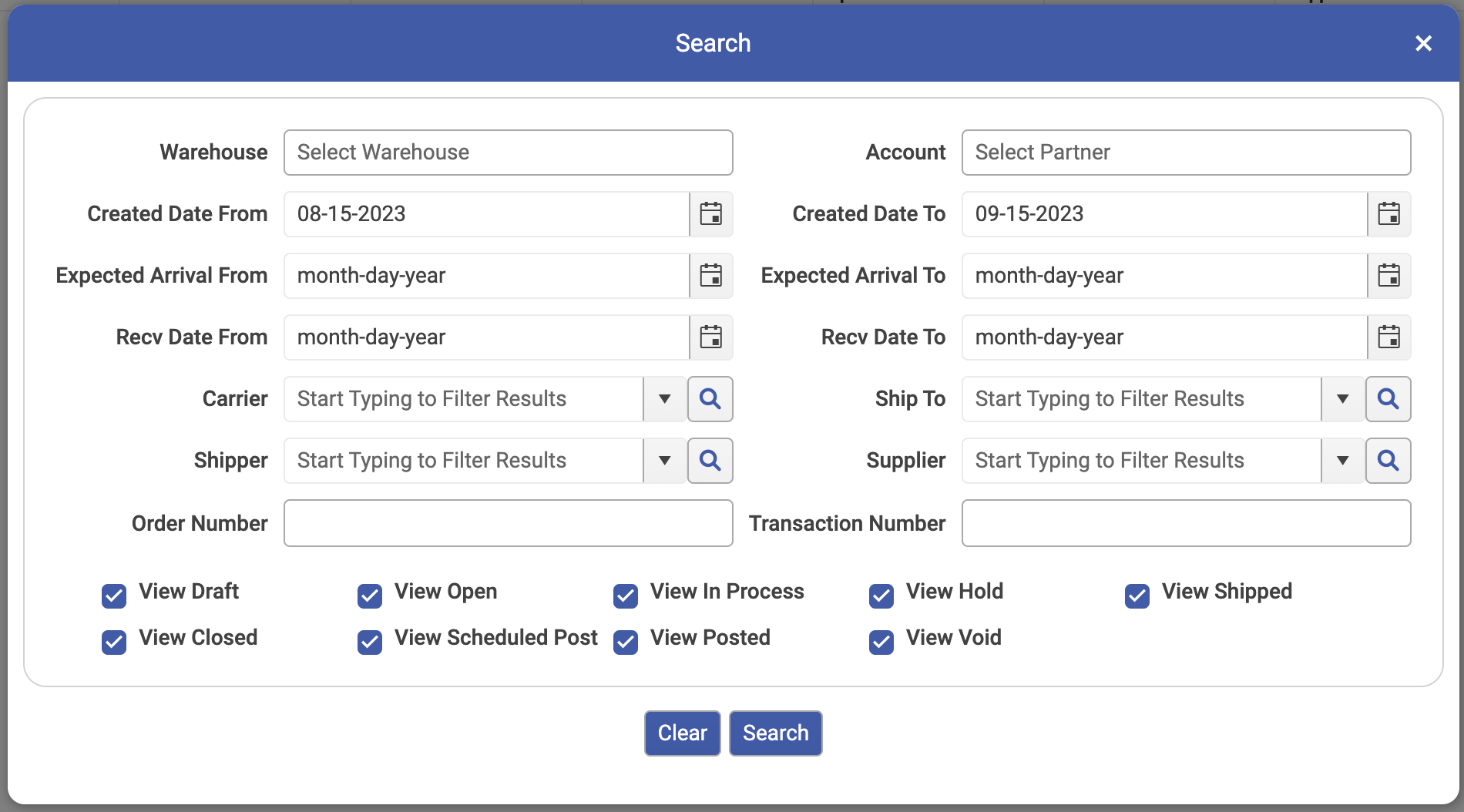Open calendar for Recv Date From
Screen dimensions: 1464x812
tap(710, 337)
